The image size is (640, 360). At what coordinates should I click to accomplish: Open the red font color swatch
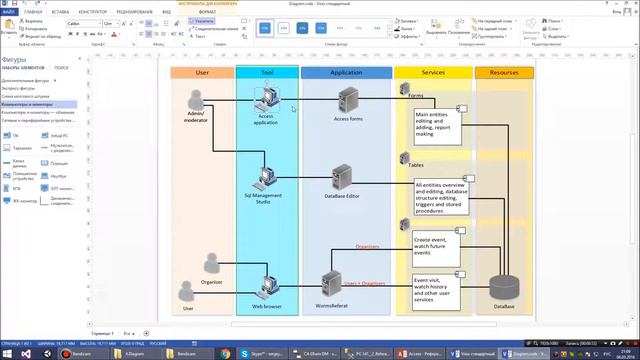[x=114, y=34]
